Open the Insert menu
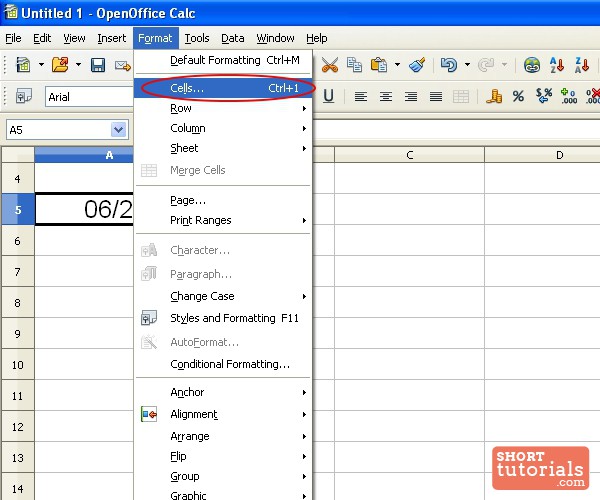The width and height of the screenshot is (600, 500). tap(111, 38)
